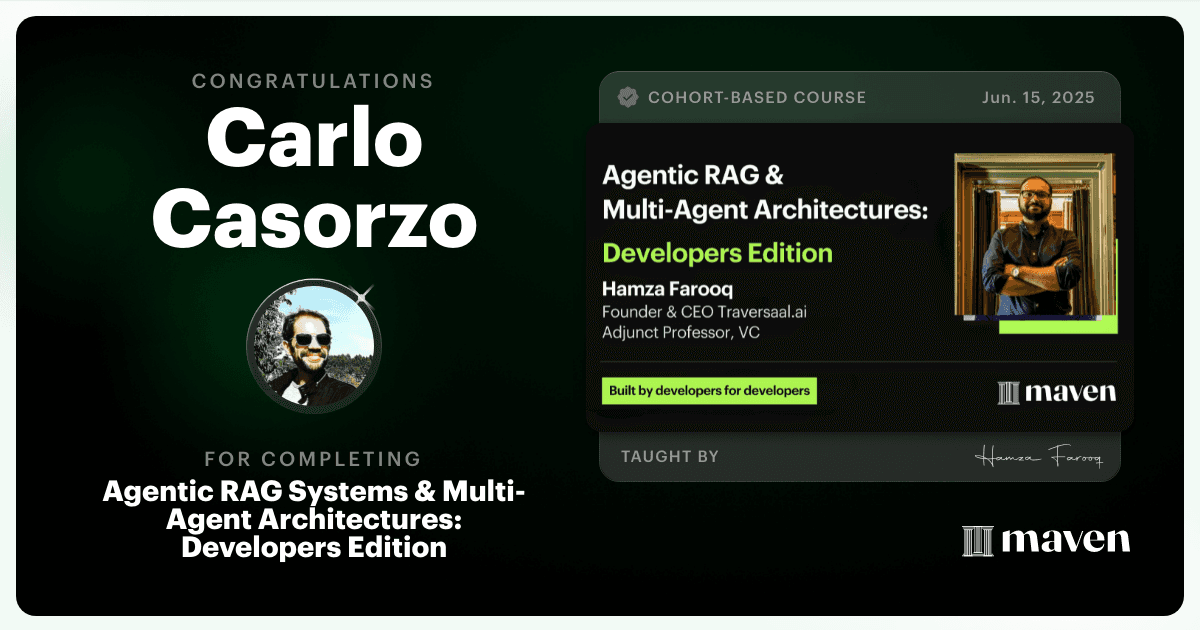Click the verified badge beside Cohort-Based Course
Viewport: 1200px width, 630px height.
tap(628, 98)
